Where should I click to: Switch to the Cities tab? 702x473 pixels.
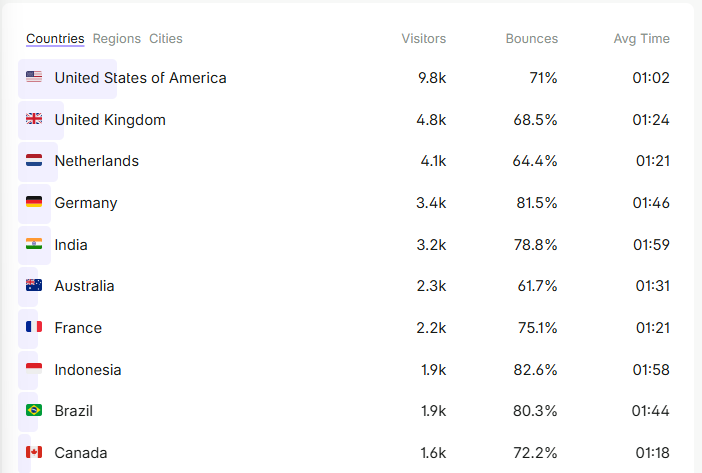click(166, 39)
